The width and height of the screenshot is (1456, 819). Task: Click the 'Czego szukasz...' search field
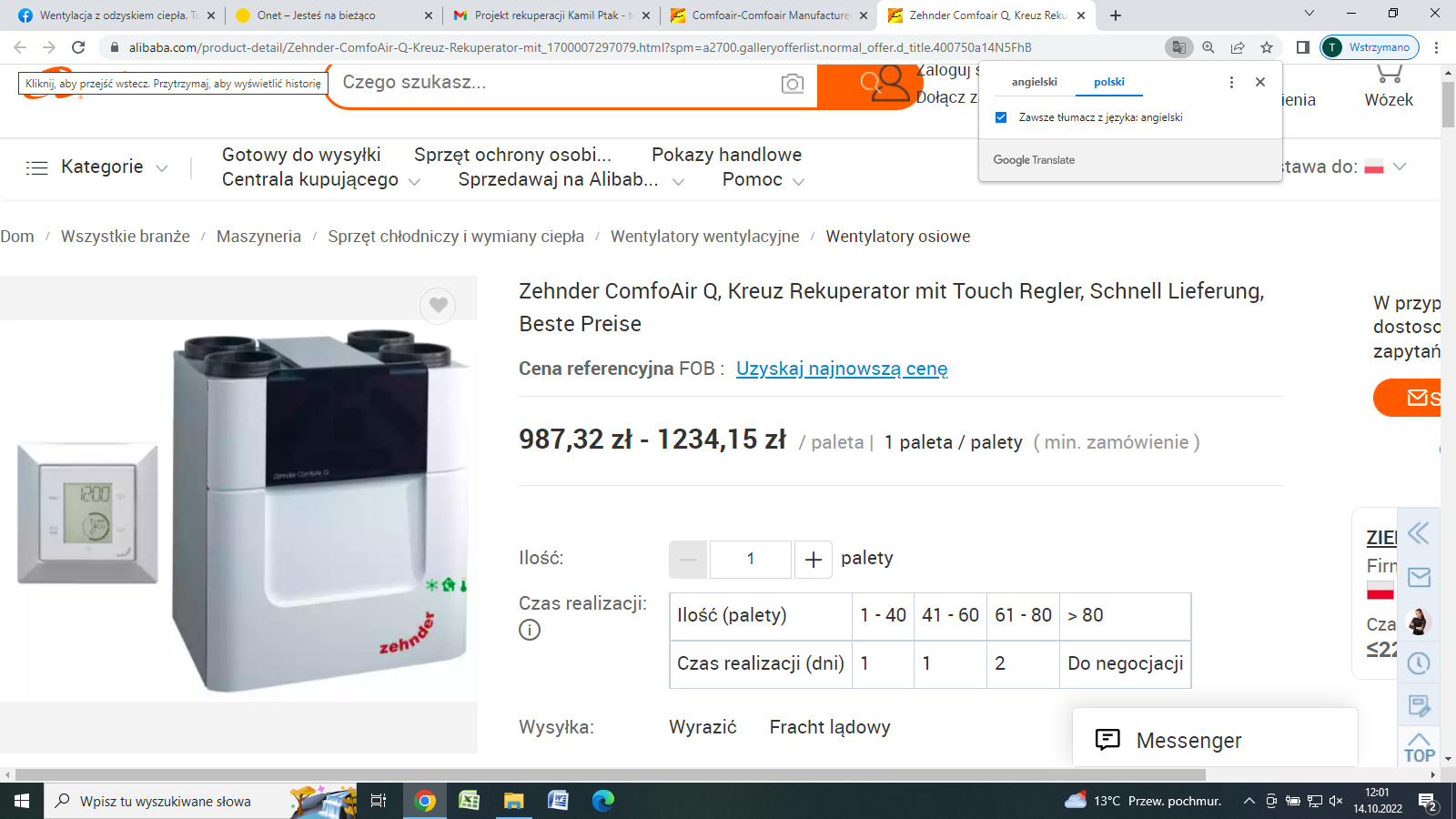[x=555, y=83]
